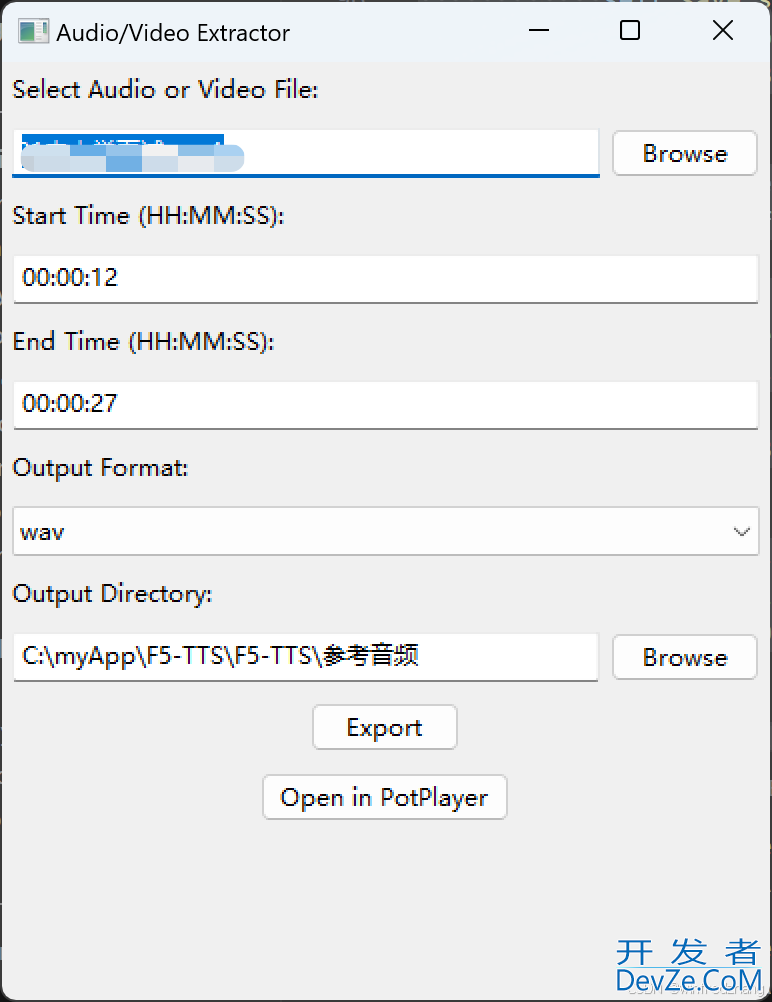Click the Output Format label

click(x=100, y=468)
